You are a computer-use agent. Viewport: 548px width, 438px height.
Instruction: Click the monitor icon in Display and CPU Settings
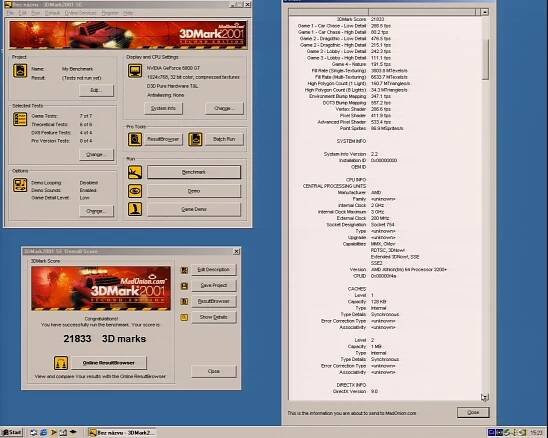coord(135,71)
